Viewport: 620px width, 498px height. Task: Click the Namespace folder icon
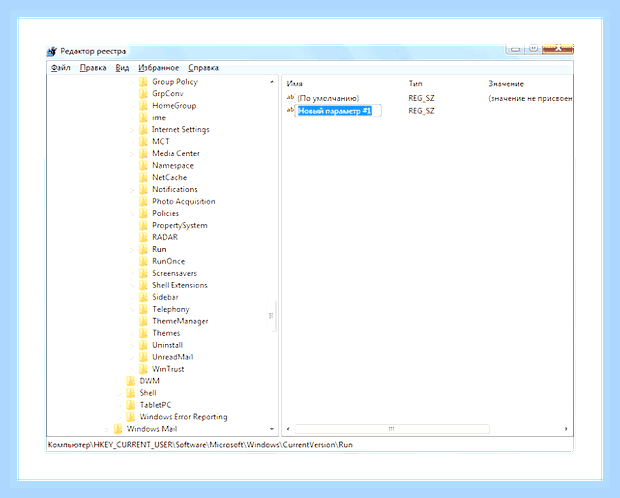143,165
